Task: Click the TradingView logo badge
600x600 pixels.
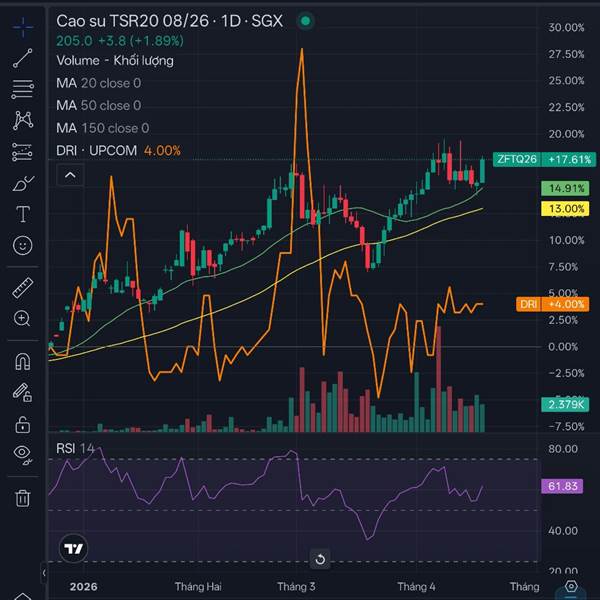Action: click(73, 549)
